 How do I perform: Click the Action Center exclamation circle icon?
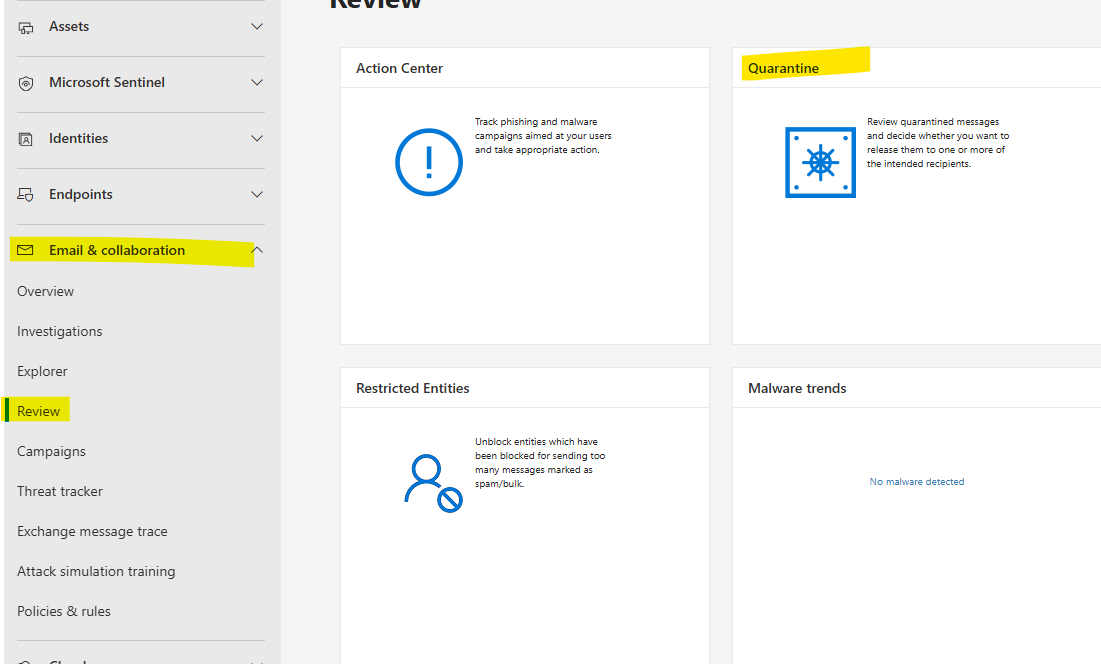(x=429, y=162)
